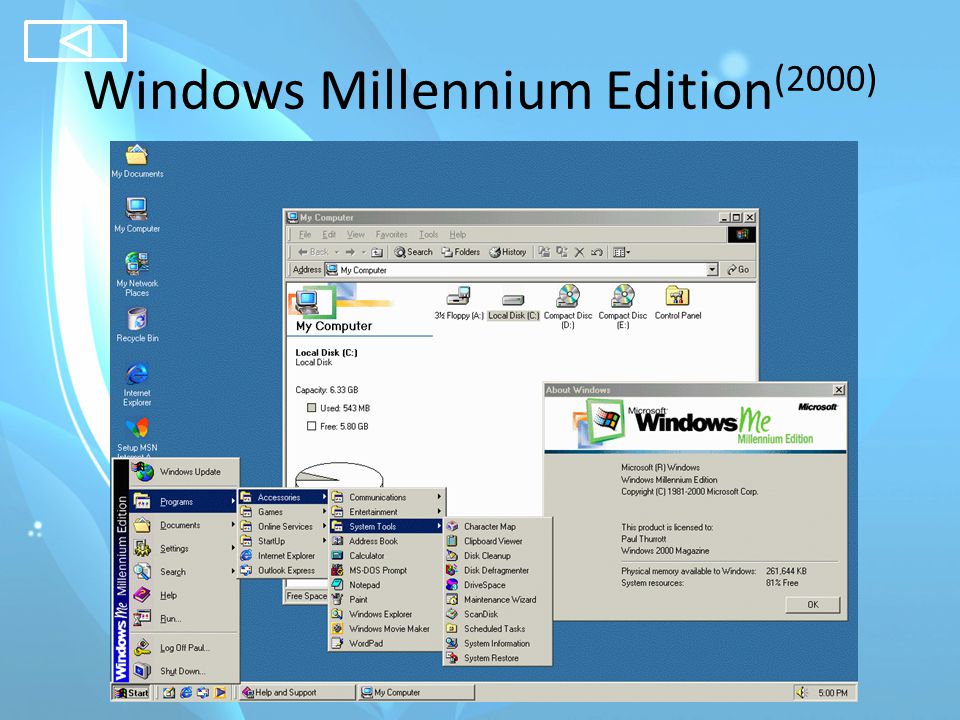This screenshot has width=960, height=720.
Task: Click the Delete (X) toolbar icon
Action: click(x=579, y=252)
